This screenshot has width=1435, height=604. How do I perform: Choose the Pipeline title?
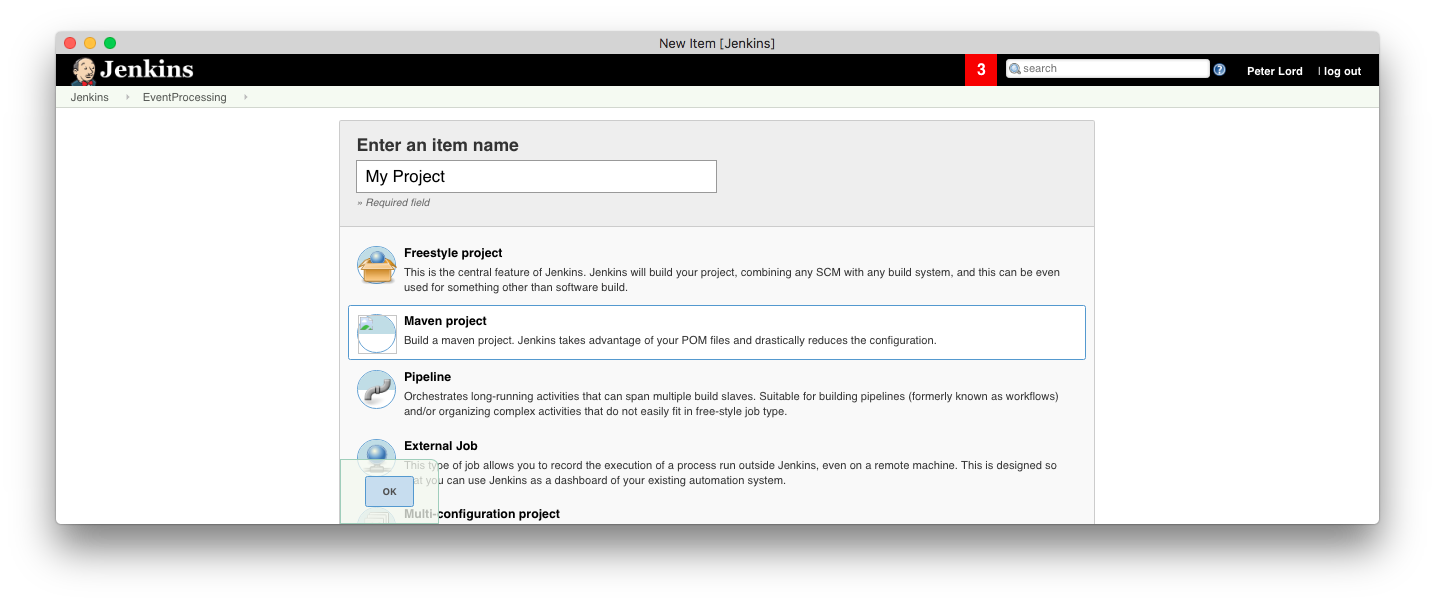coord(427,377)
